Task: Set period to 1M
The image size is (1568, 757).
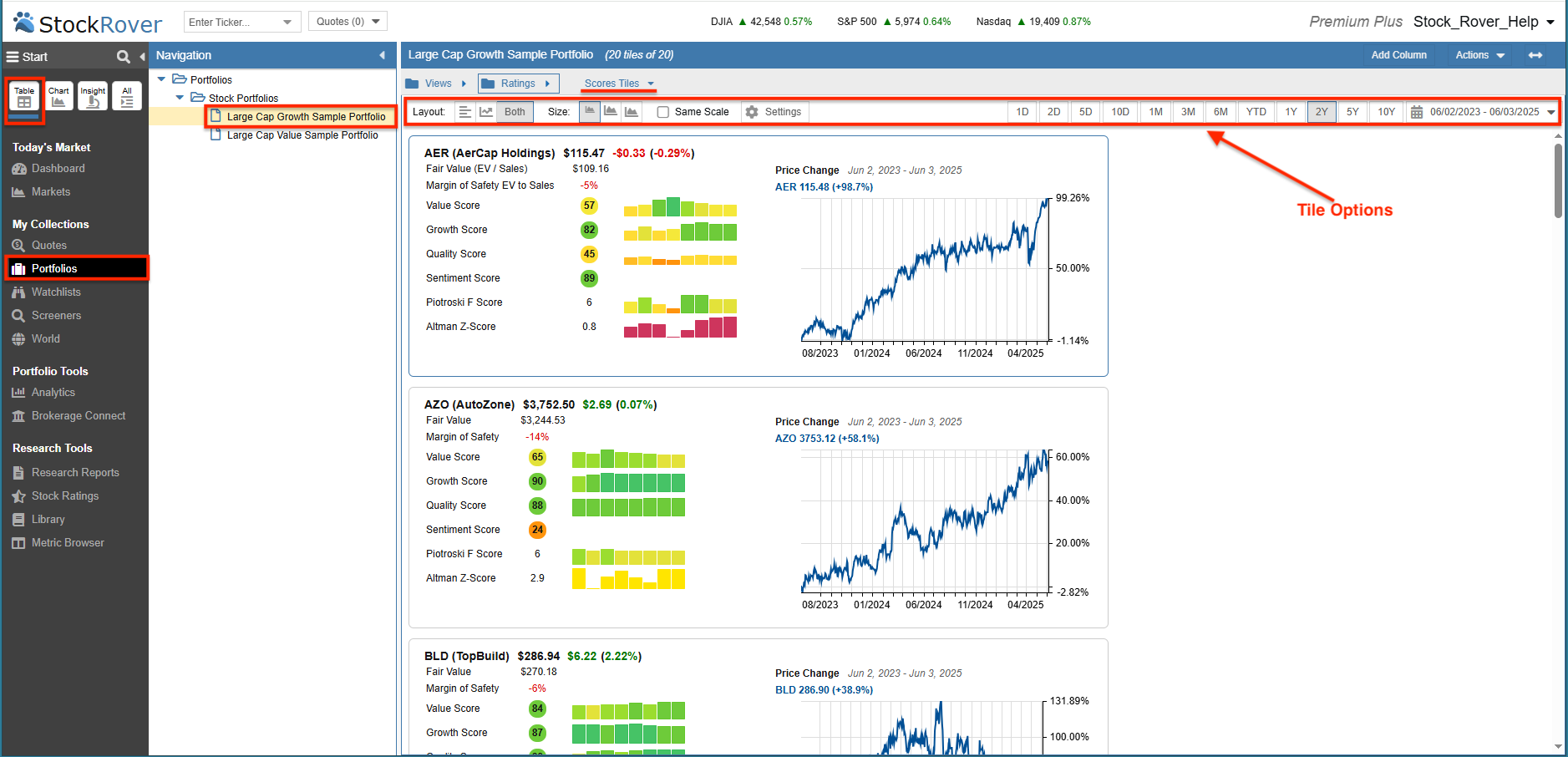Action: [x=1155, y=112]
